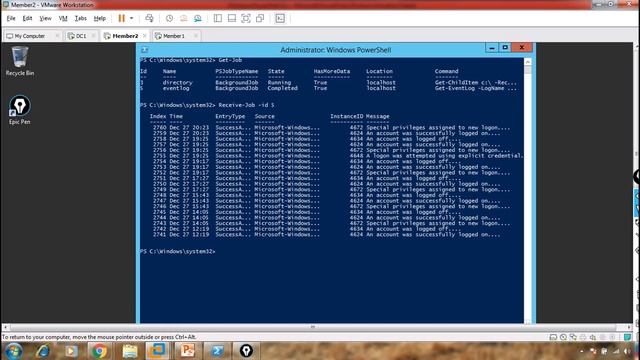Open the Windows Start menu
The width and height of the screenshot is (640, 360).
13,351
